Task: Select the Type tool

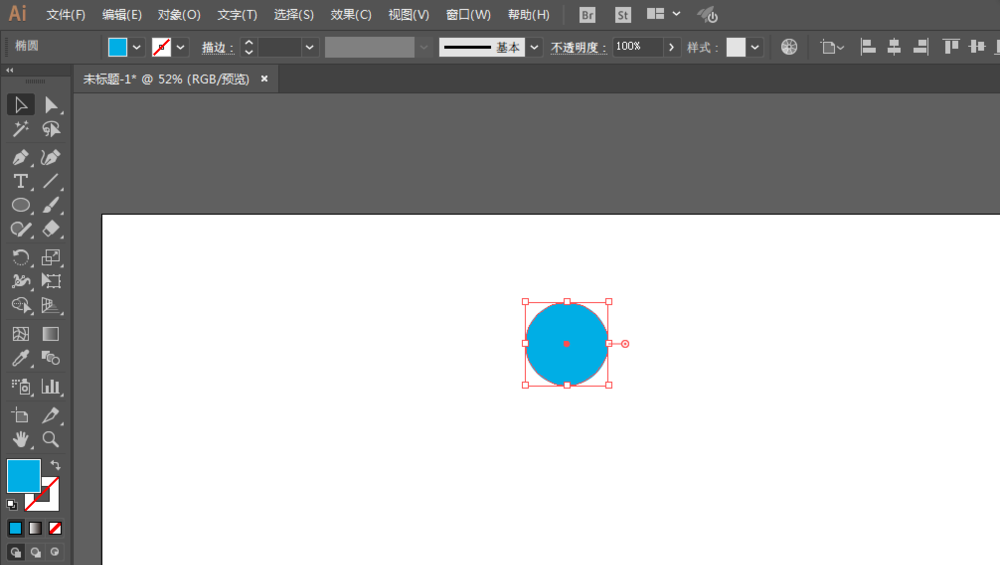Action: tap(20, 181)
